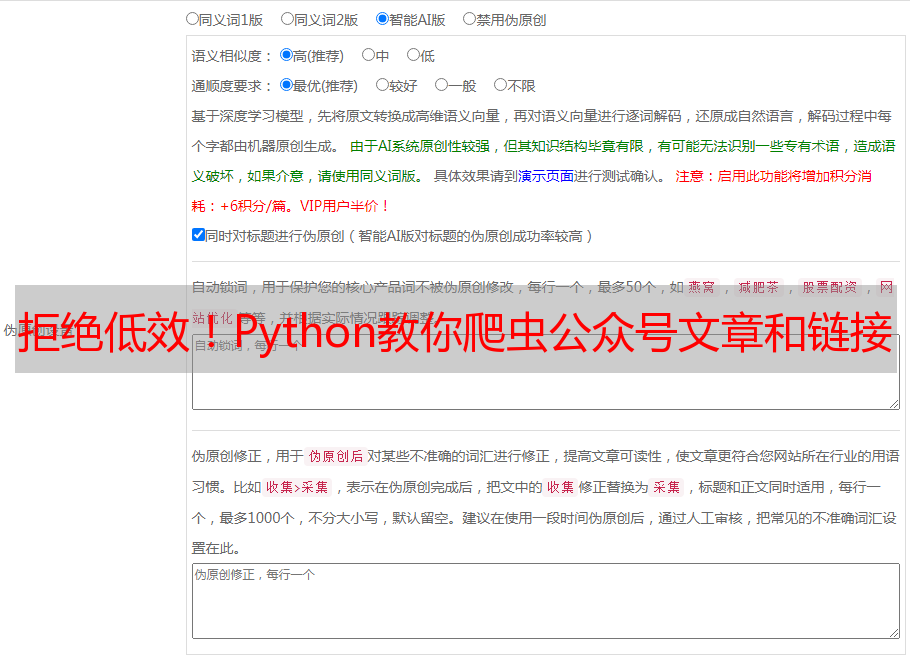Select the 同义词1版 radio option

pos(192,19)
